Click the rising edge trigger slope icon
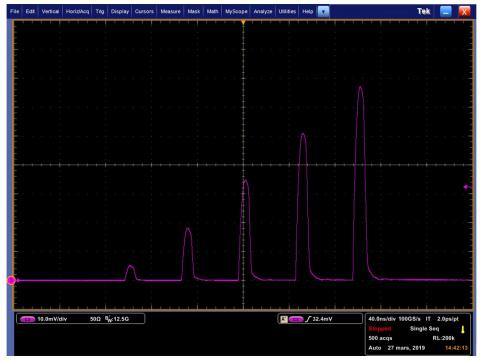Screen dimensions: 480x360 coord(308,319)
